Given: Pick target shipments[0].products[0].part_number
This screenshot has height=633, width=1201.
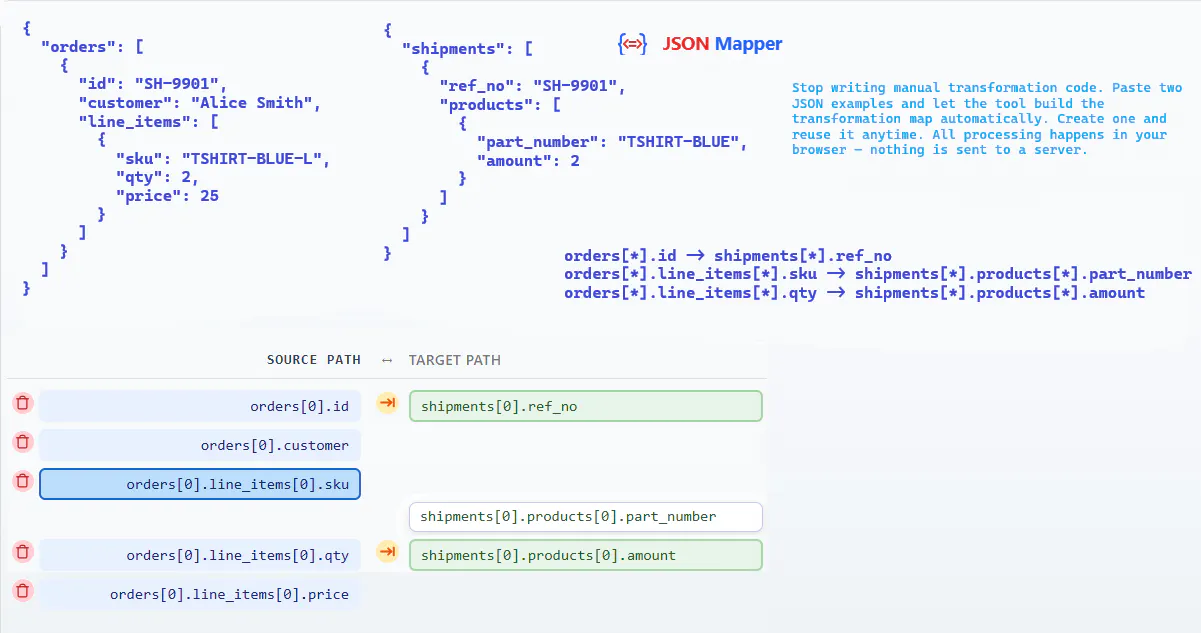Looking at the screenshot, I should pyautogui.click(x=586, y=516).
